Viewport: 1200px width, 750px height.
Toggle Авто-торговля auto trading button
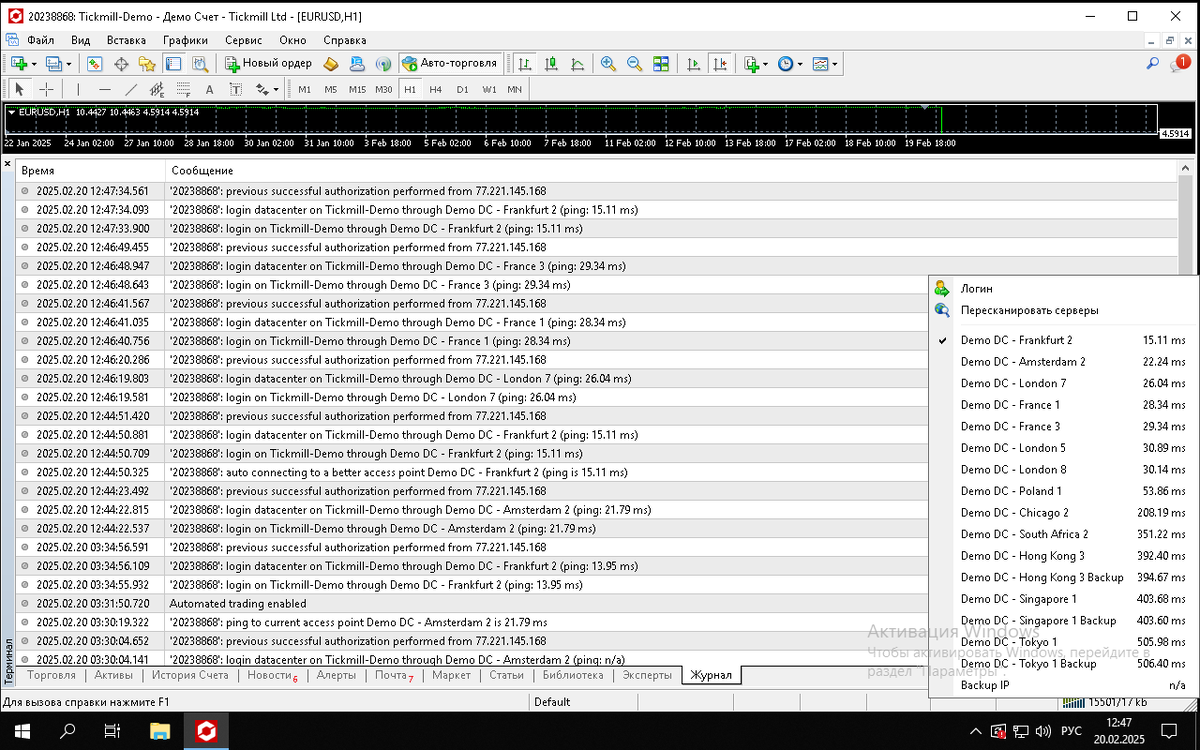point(450,63)
